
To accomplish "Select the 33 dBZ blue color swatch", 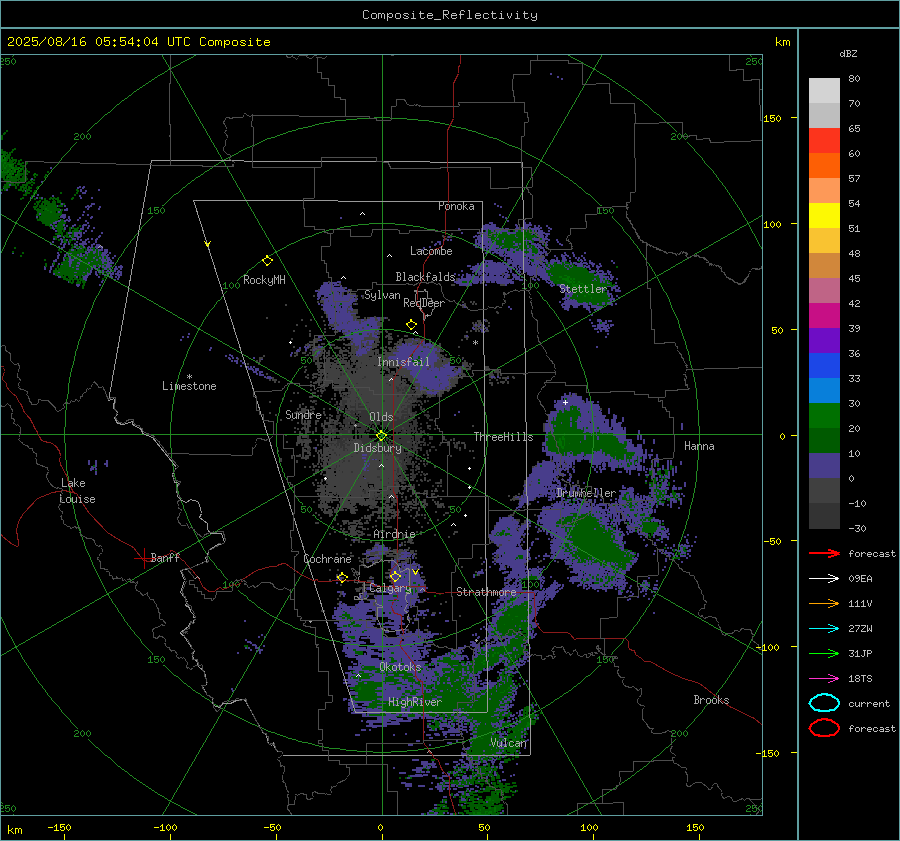I will pyautogui.click(x=824, y=365).
